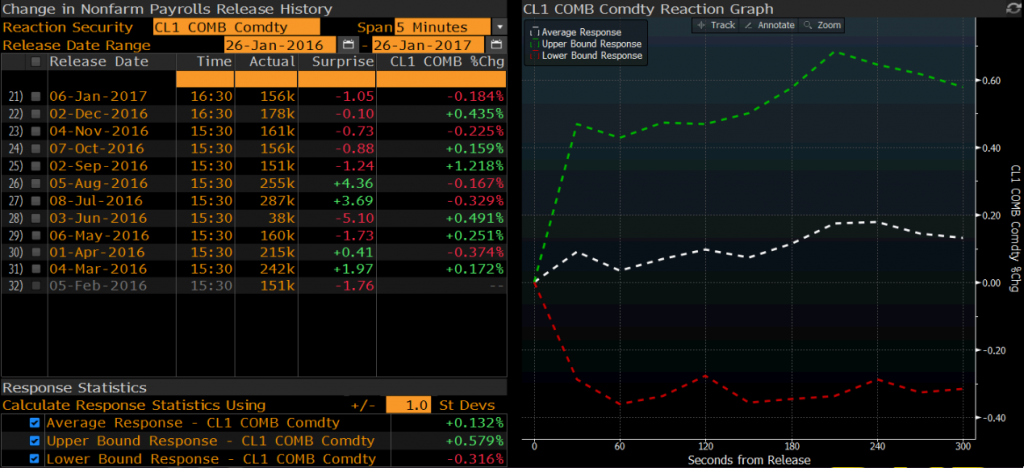
Task: Click the +0.132% average response statistic
Action: 474,423
